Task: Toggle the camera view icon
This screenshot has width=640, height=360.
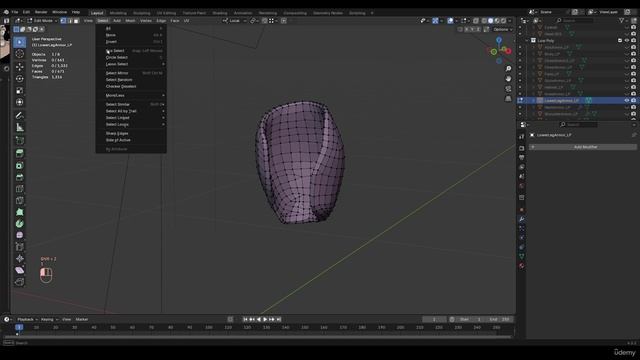Action: (508, 89)
